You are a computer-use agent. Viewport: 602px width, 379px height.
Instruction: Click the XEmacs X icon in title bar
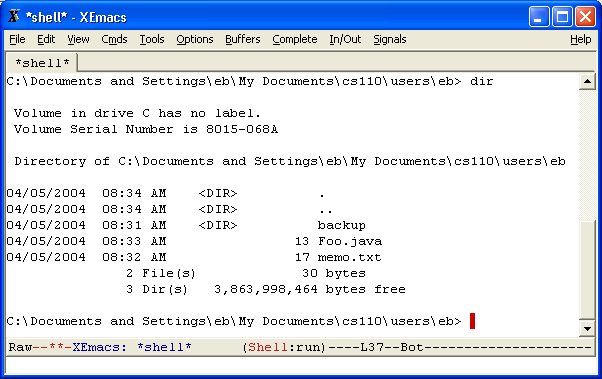click(14, 17)
